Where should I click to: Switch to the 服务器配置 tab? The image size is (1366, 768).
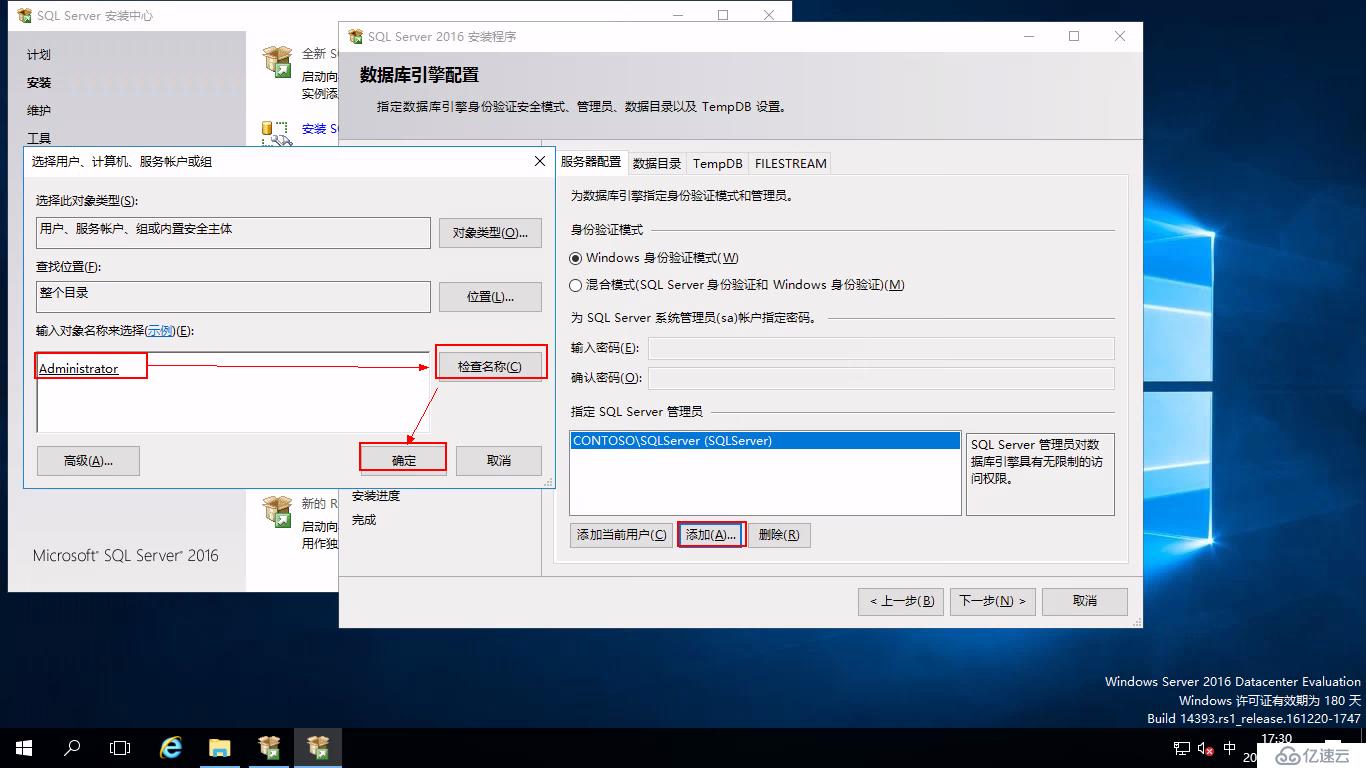(590, 162)
